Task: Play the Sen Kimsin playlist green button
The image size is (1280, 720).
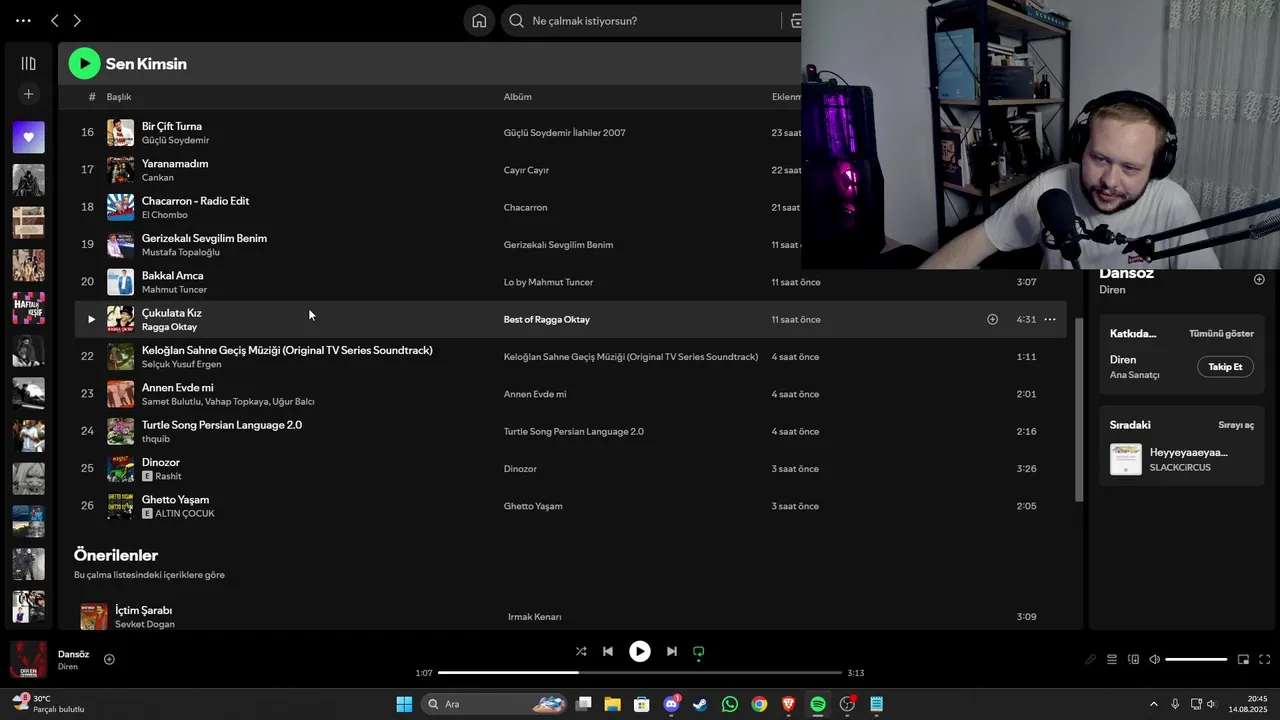Action: (84, 64)
